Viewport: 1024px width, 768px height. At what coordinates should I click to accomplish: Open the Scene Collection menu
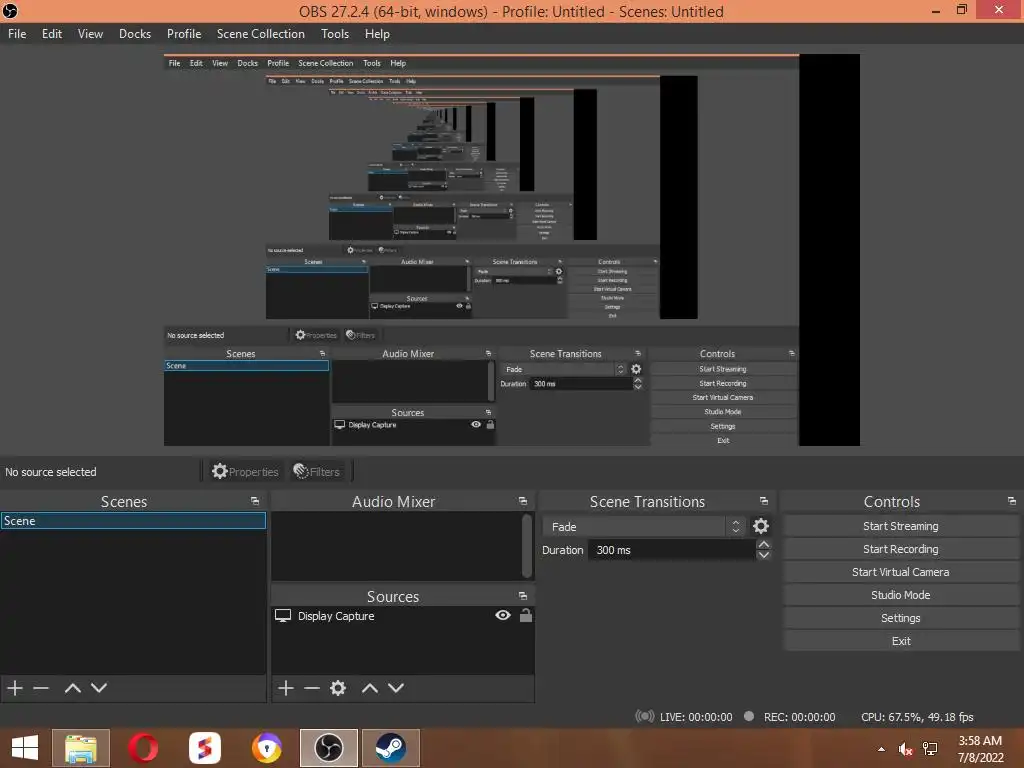pyautogui.click(x=261, y=34)
